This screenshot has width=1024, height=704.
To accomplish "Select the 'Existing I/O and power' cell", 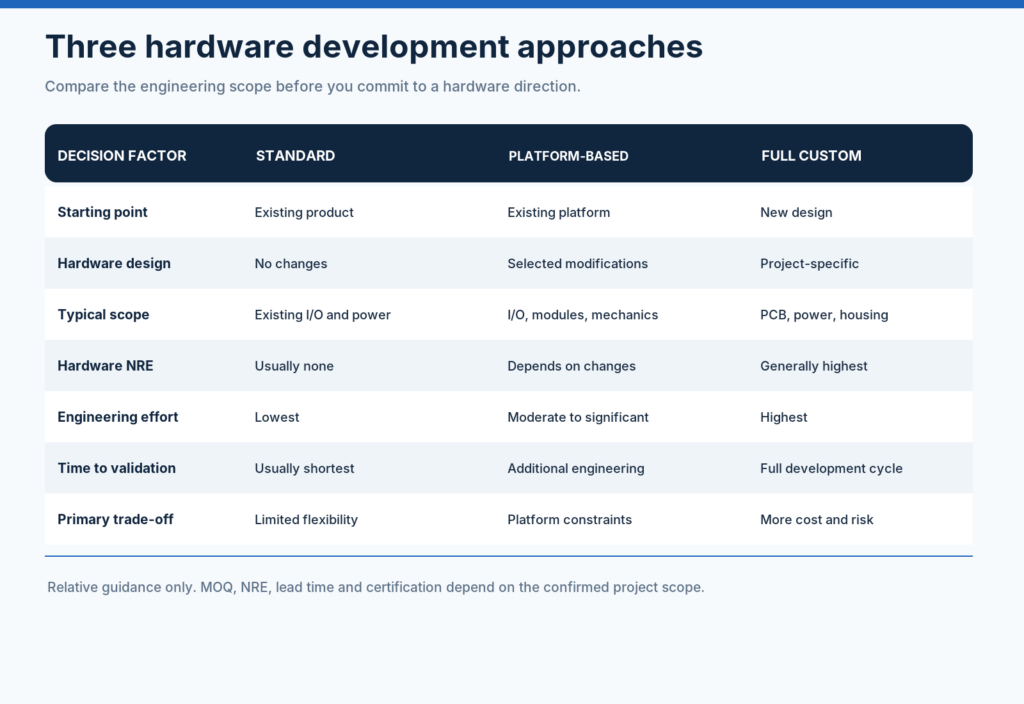I will pos(323,314).
